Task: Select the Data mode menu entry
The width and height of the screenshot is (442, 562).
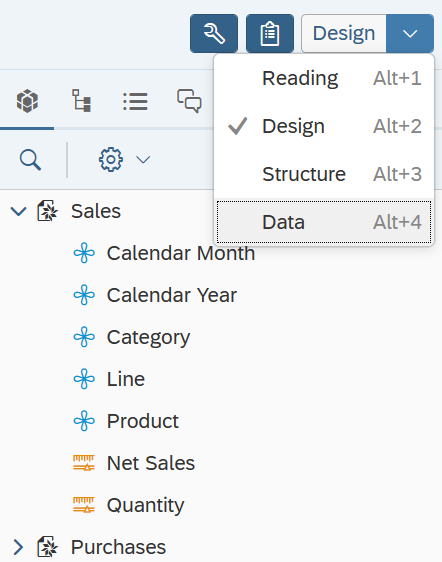Action: [x=324, y=222]
